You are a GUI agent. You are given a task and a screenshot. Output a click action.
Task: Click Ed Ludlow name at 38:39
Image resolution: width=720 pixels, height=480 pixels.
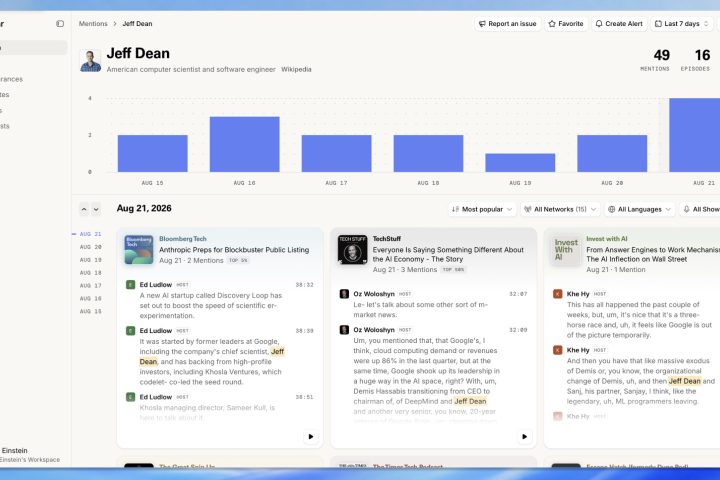[156, 331]
